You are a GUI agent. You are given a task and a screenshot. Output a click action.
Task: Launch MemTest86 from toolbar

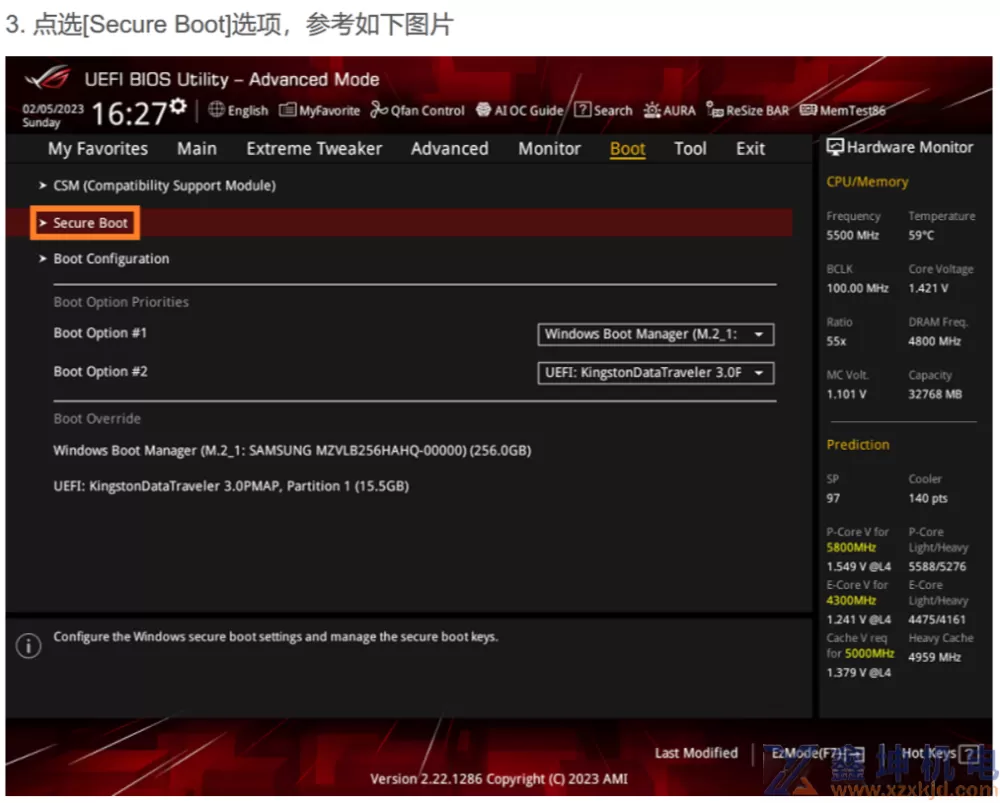842,110
